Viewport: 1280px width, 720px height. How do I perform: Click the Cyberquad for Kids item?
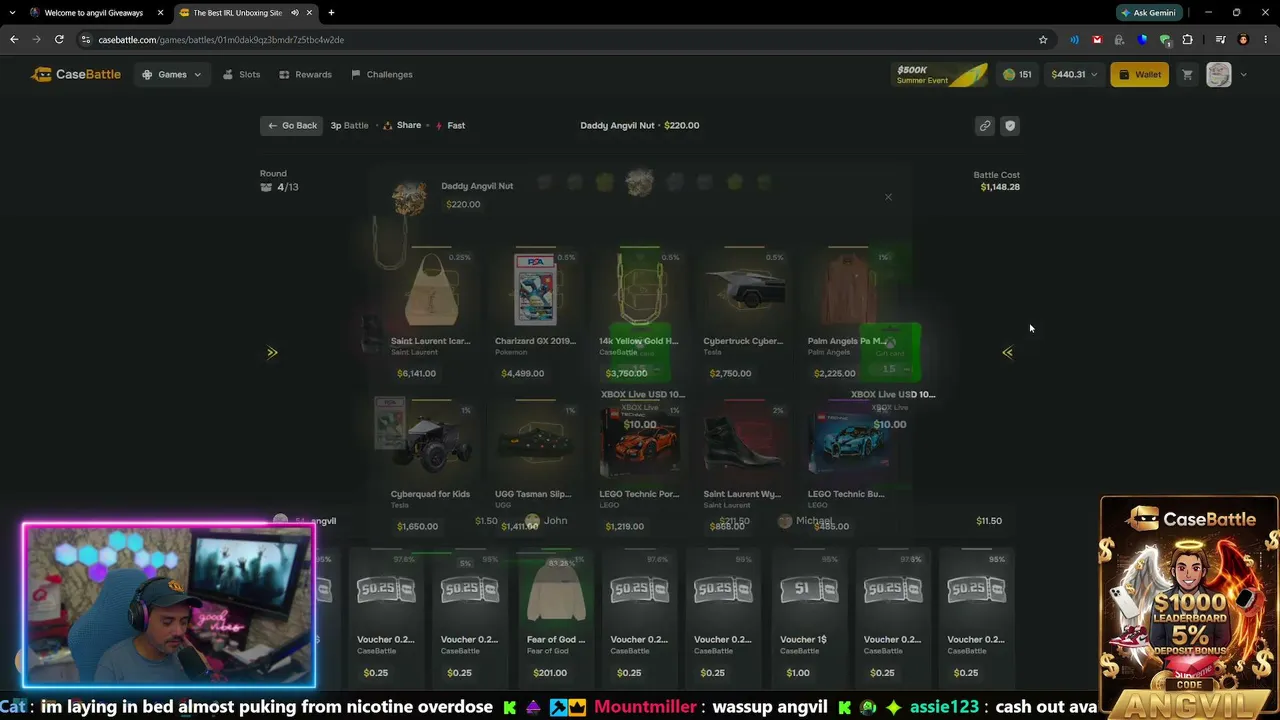[x=431, y=466]
